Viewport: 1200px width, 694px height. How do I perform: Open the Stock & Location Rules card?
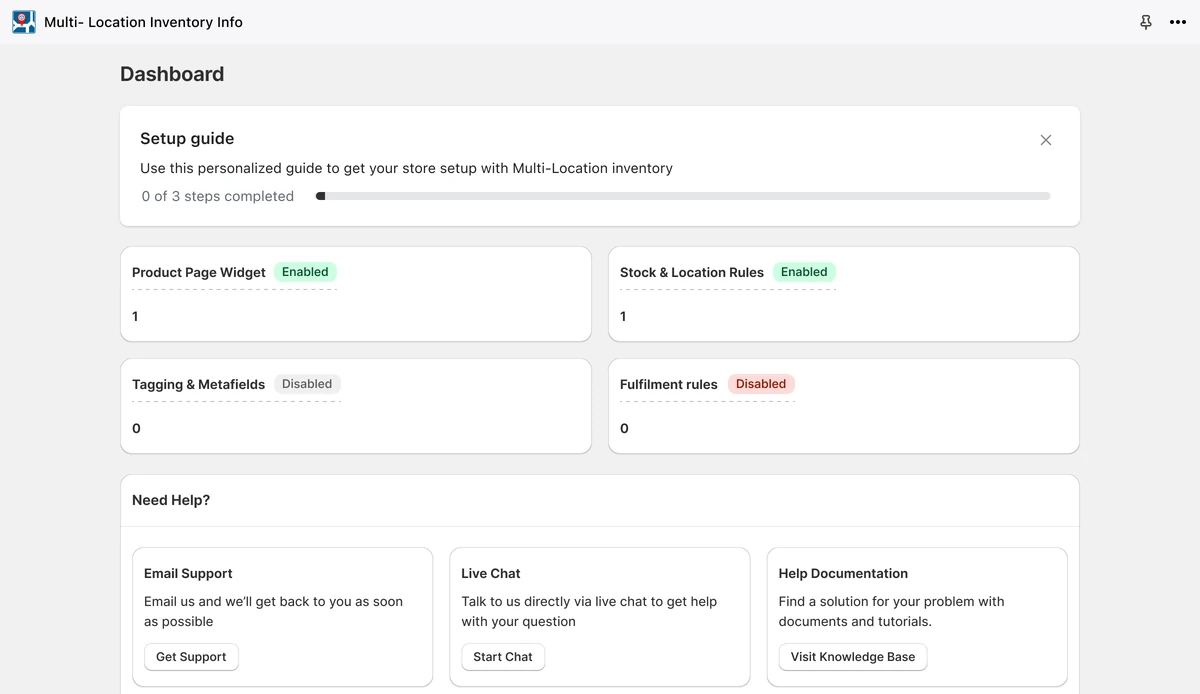tap(844, 294)
